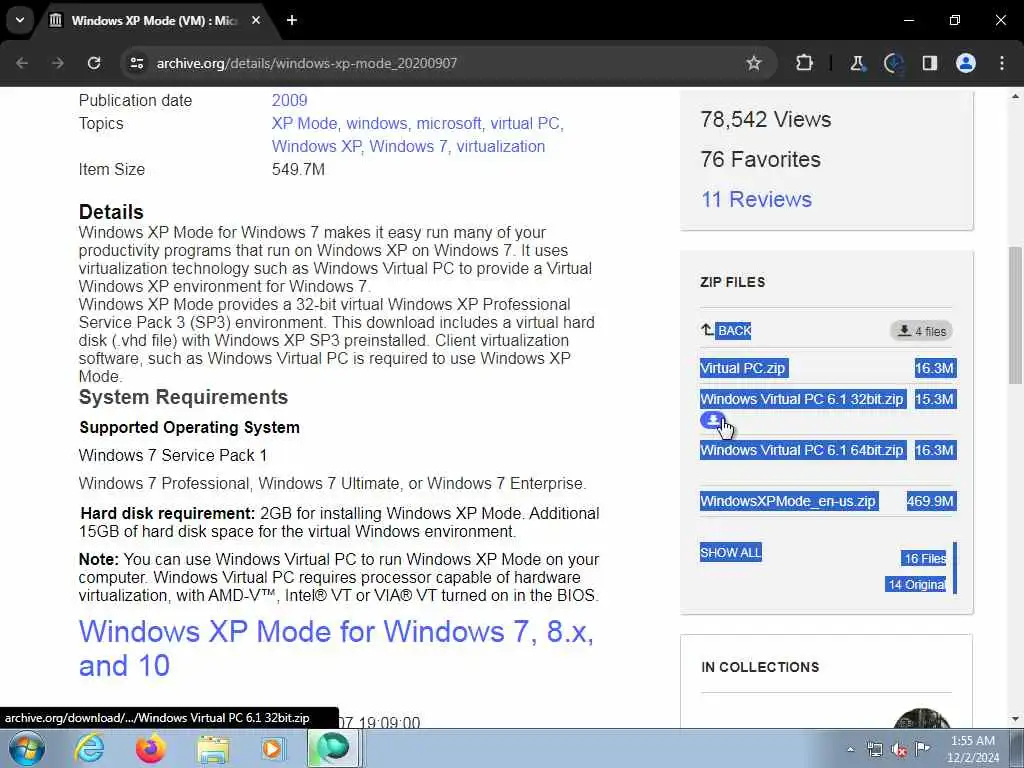Open the tab search dropdown arrow
This screenshot has width=1024, height=768.
(20, 20)
